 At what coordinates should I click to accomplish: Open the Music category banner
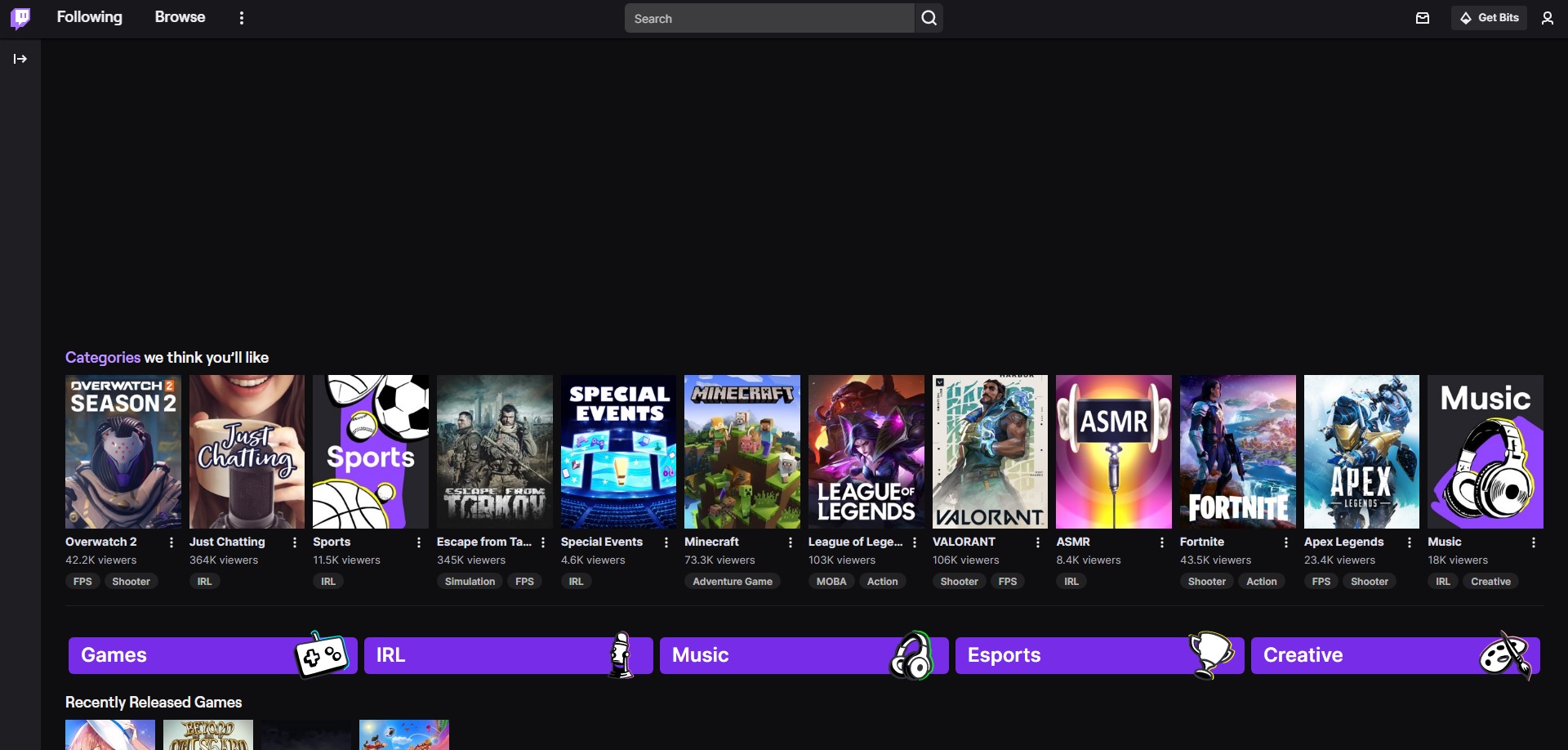pyautogui.click(x=804, y=655)
